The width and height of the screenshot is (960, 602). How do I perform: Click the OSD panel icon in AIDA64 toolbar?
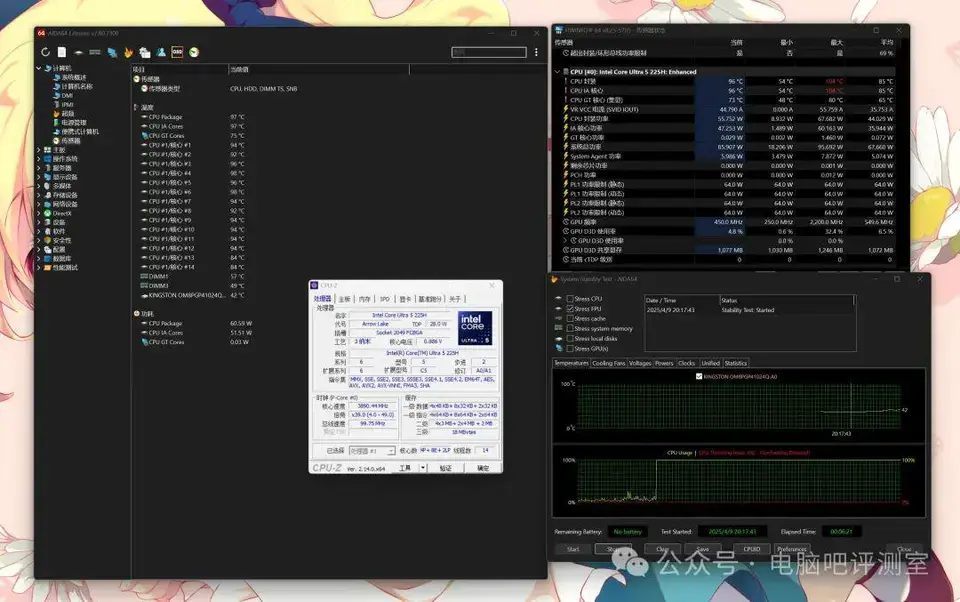[x=177, y=52]
